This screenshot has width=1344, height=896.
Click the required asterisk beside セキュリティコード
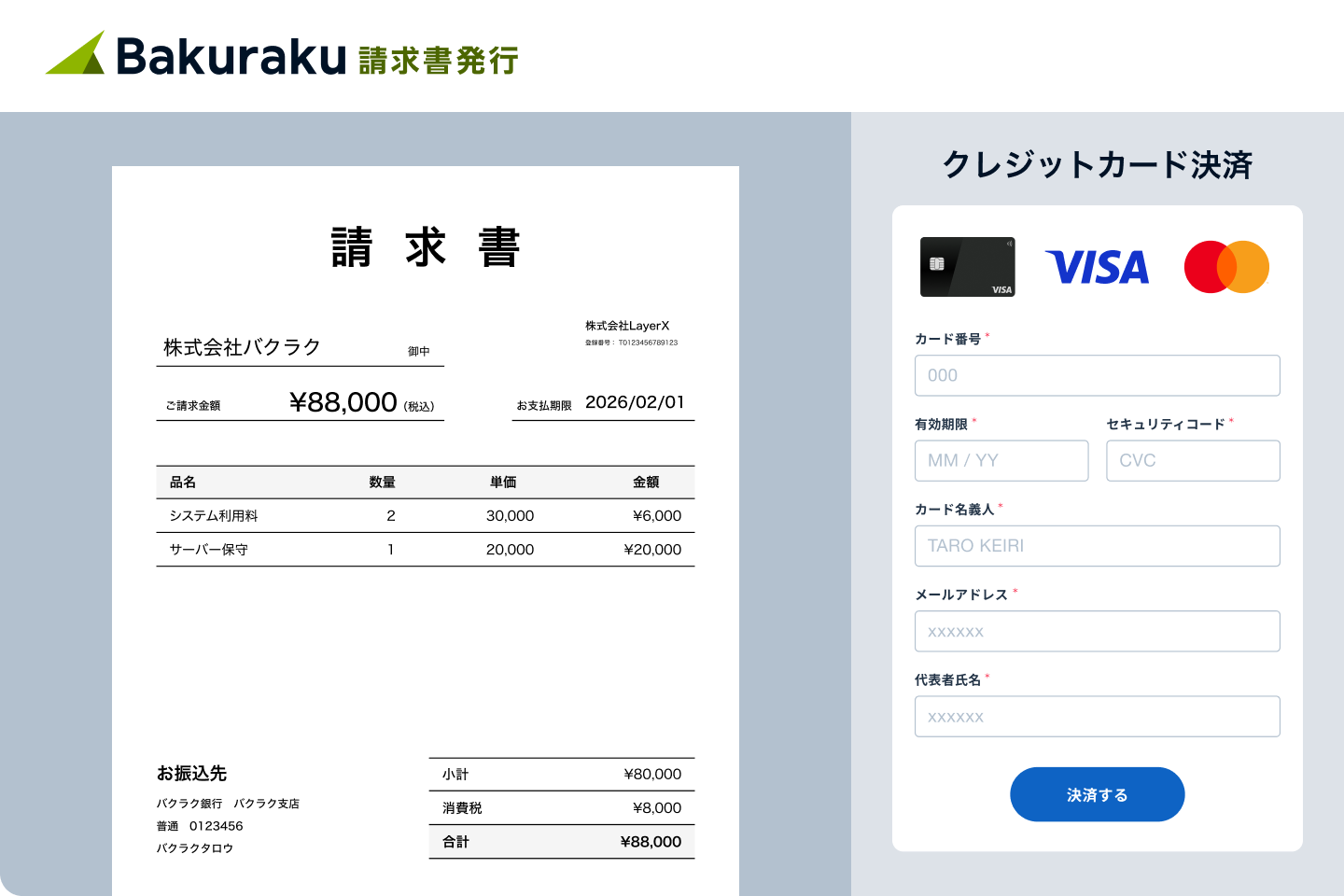1230,420
